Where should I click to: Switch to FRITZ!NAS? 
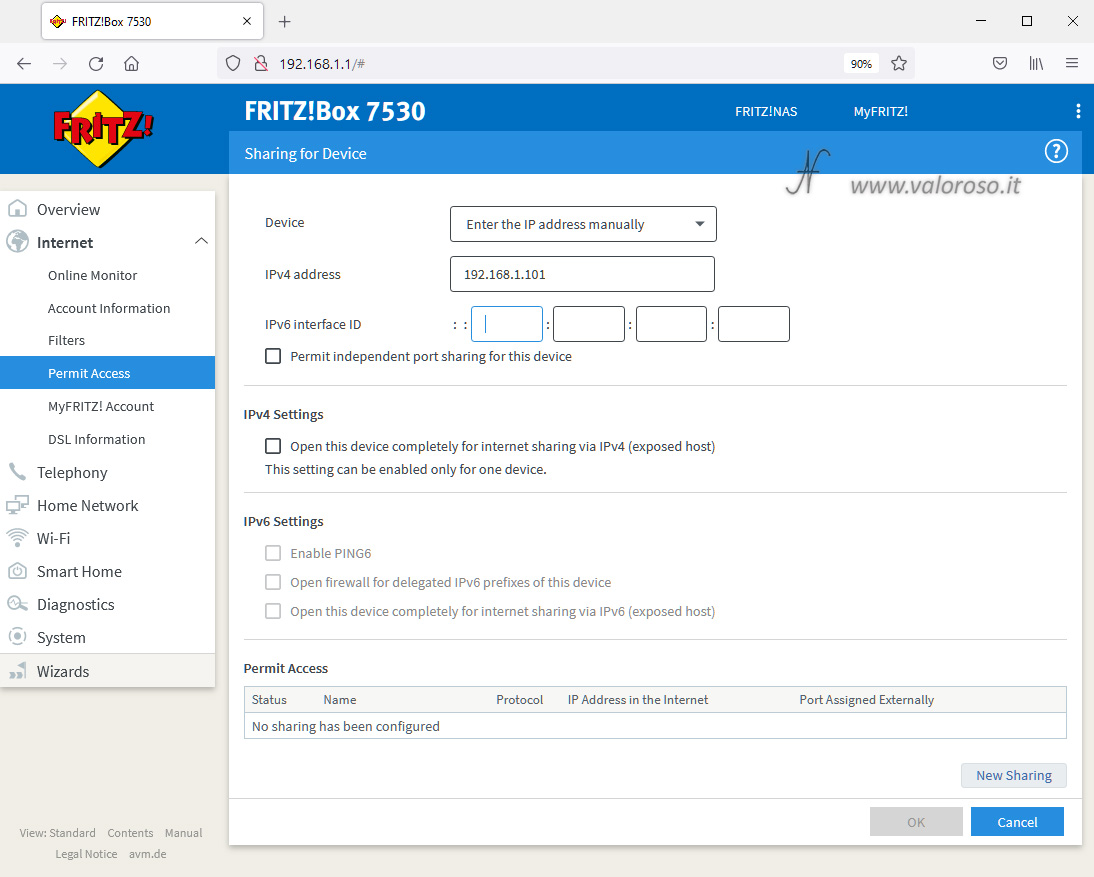coord(765,111)
